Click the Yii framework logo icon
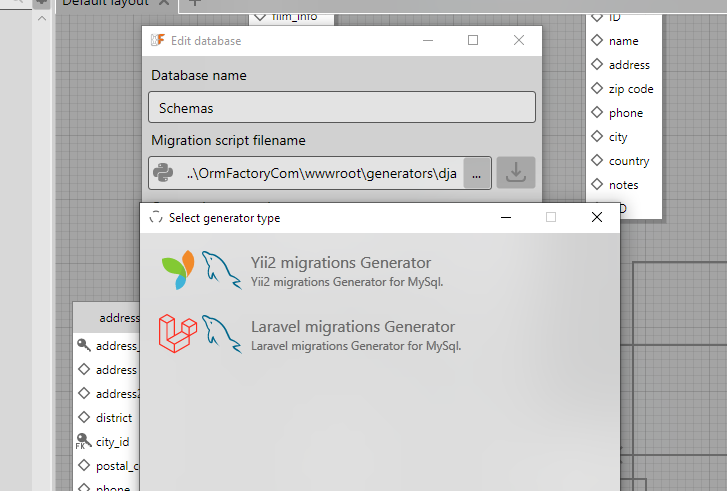This screenshot has height=491, width=727. click(x=178, y=270)
